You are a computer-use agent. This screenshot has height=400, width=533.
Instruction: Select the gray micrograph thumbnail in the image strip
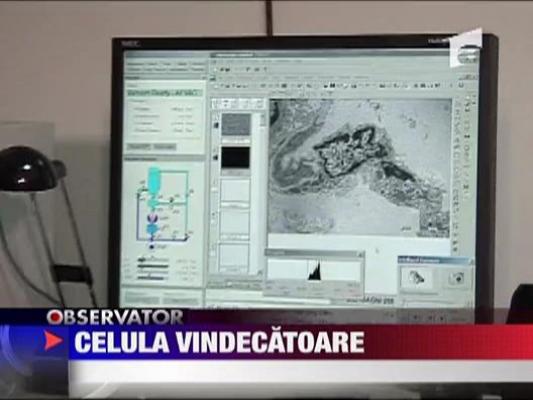click(x=236, y=124)
